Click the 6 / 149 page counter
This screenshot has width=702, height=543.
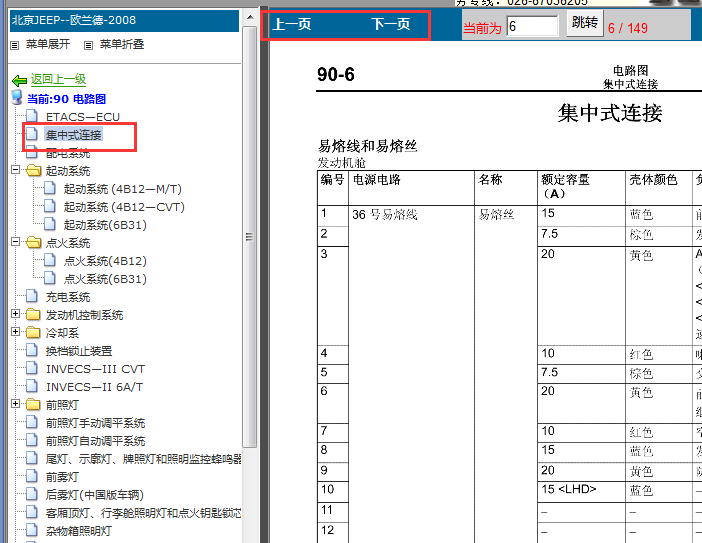(628, 28)
